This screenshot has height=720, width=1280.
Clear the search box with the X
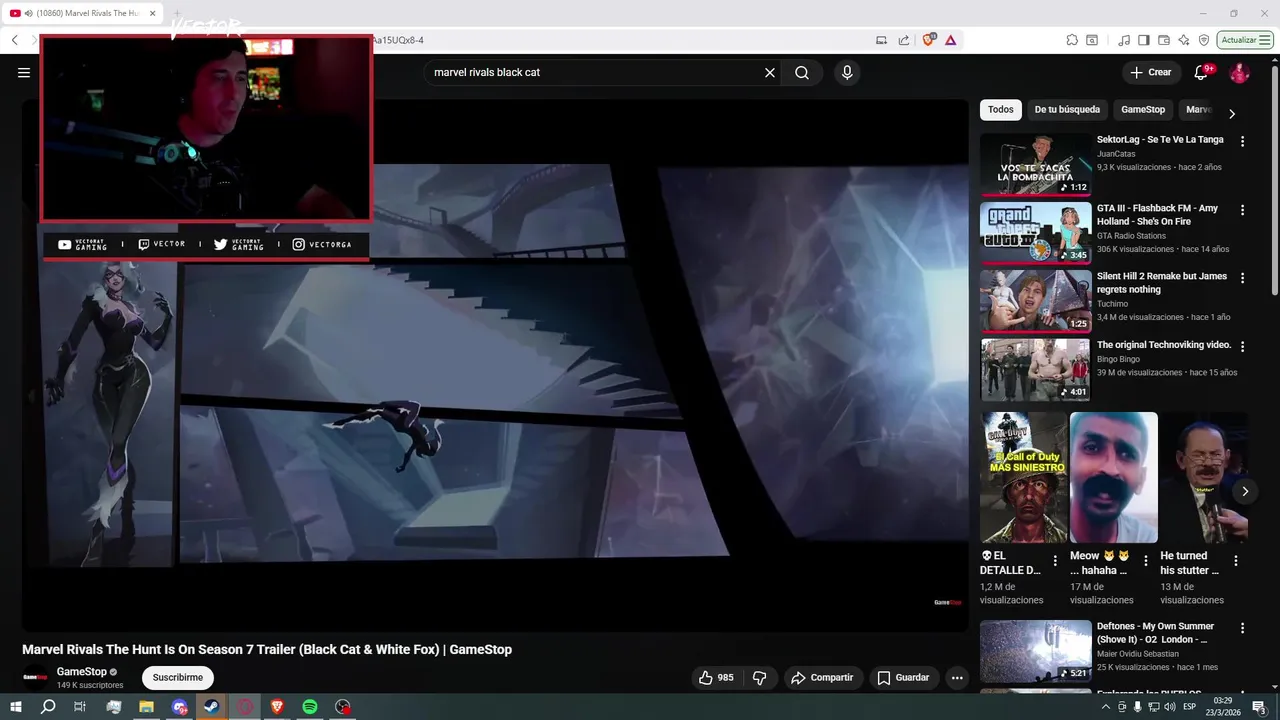(770, 72)
